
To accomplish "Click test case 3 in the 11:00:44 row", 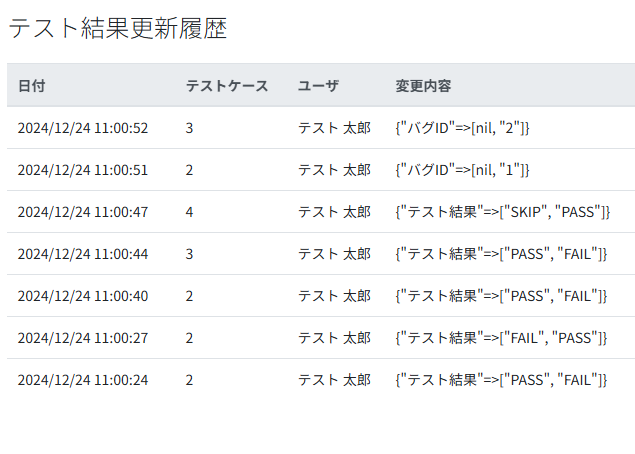I will (189, 254).
